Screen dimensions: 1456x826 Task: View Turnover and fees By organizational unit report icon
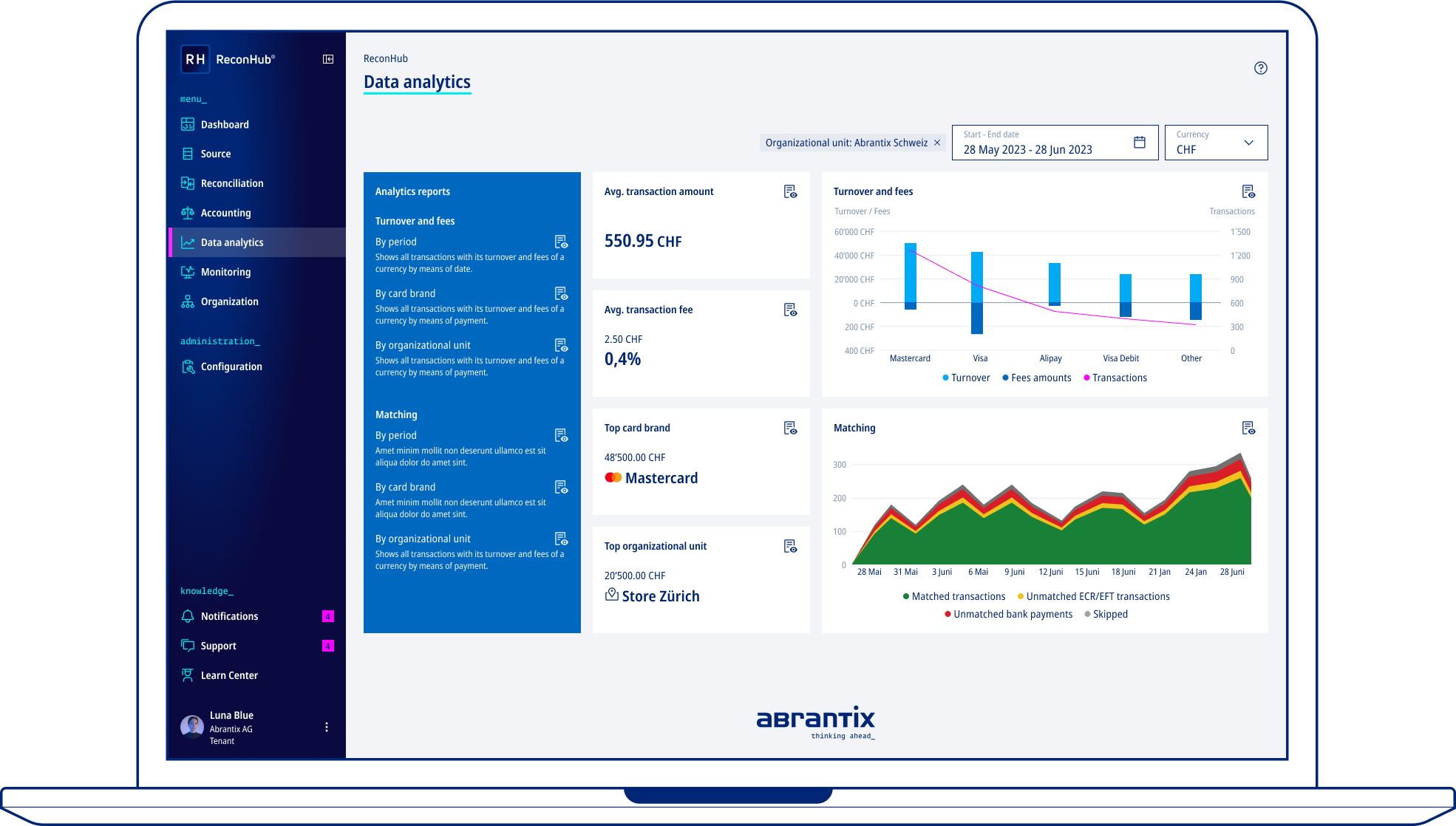(562, 345)
